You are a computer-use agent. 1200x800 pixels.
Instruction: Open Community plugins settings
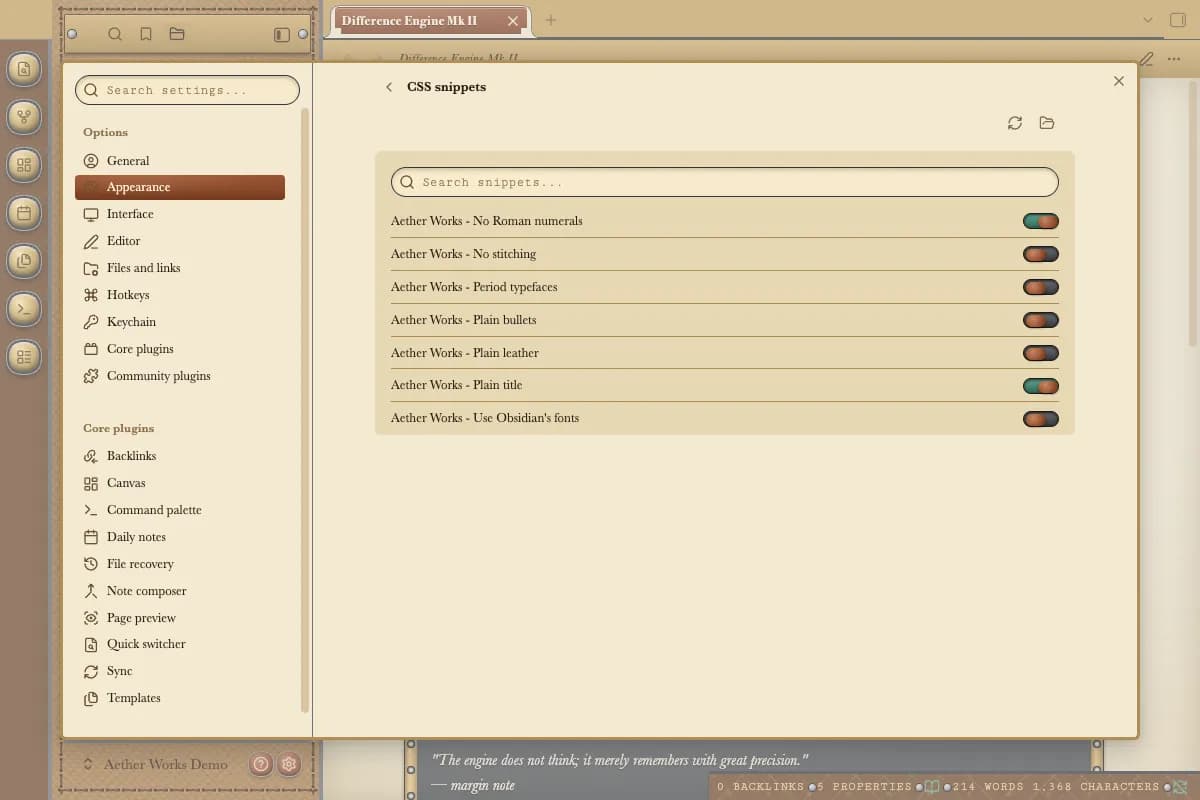(180, 376)
